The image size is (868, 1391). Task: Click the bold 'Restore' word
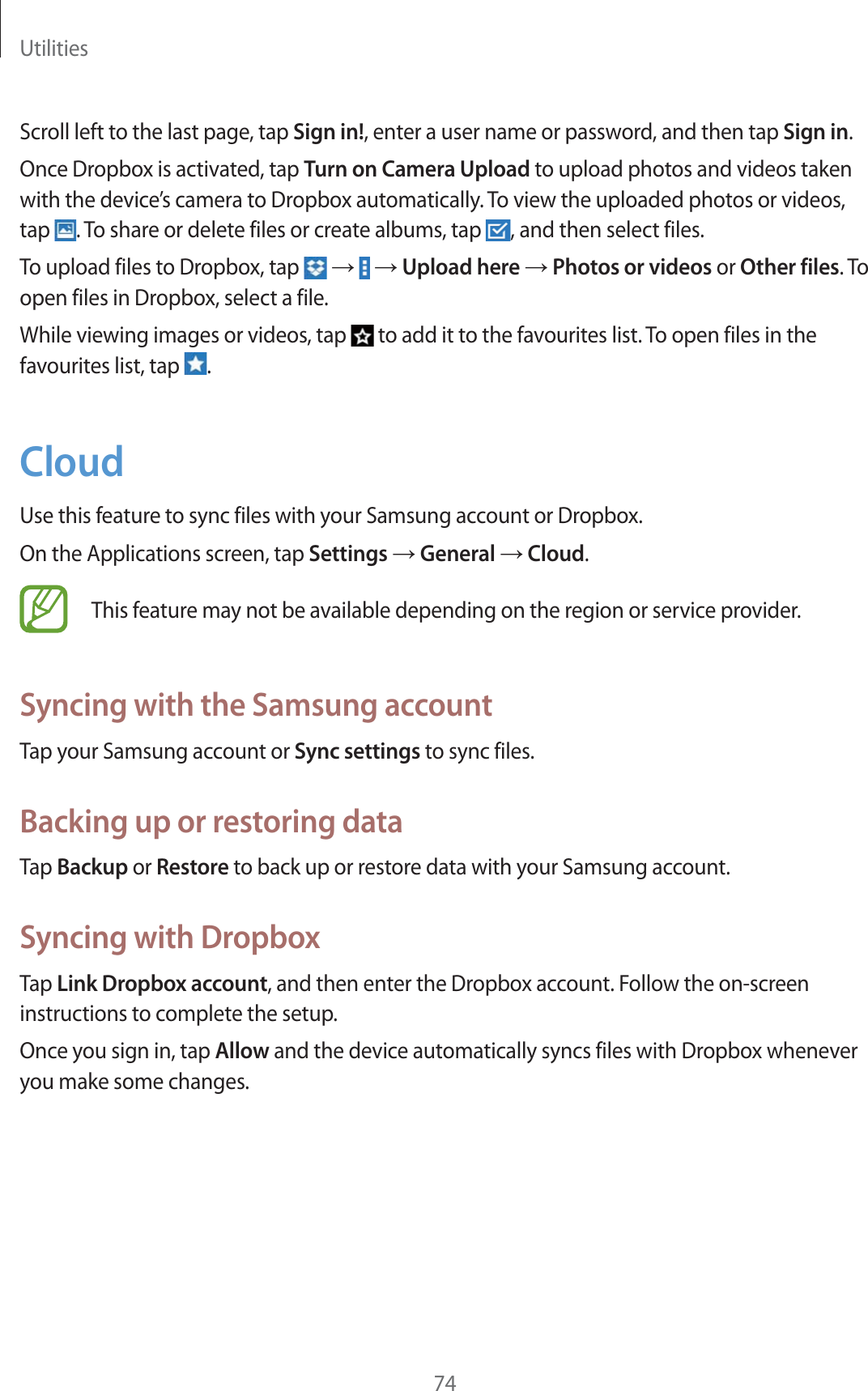192,867
